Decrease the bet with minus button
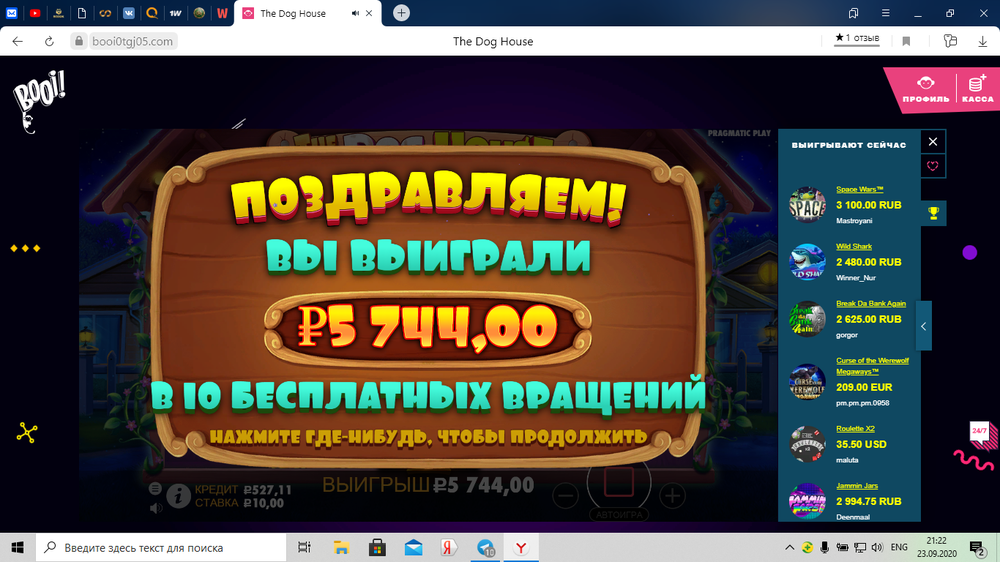 [565, 496]
